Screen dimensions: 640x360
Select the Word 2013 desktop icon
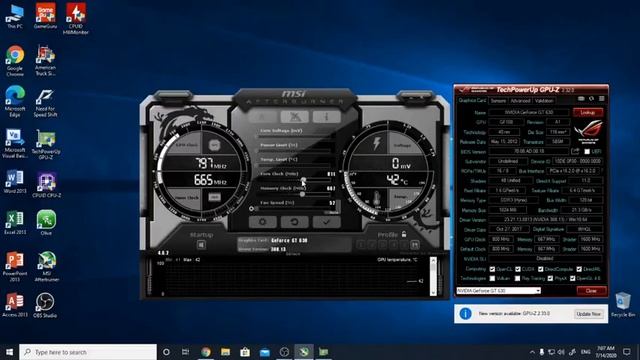click(15, 182)
